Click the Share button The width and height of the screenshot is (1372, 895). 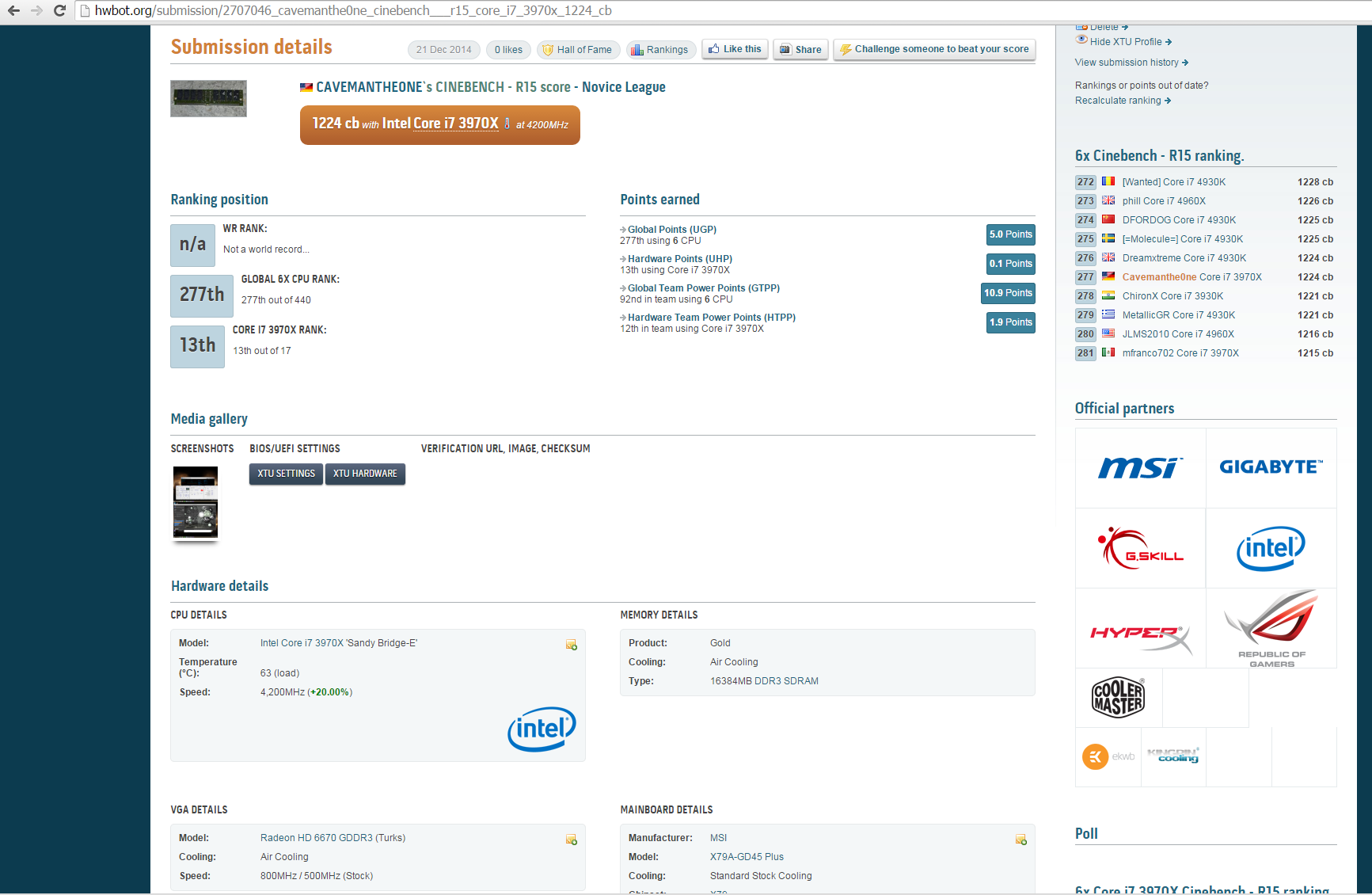tap(800, 49)
